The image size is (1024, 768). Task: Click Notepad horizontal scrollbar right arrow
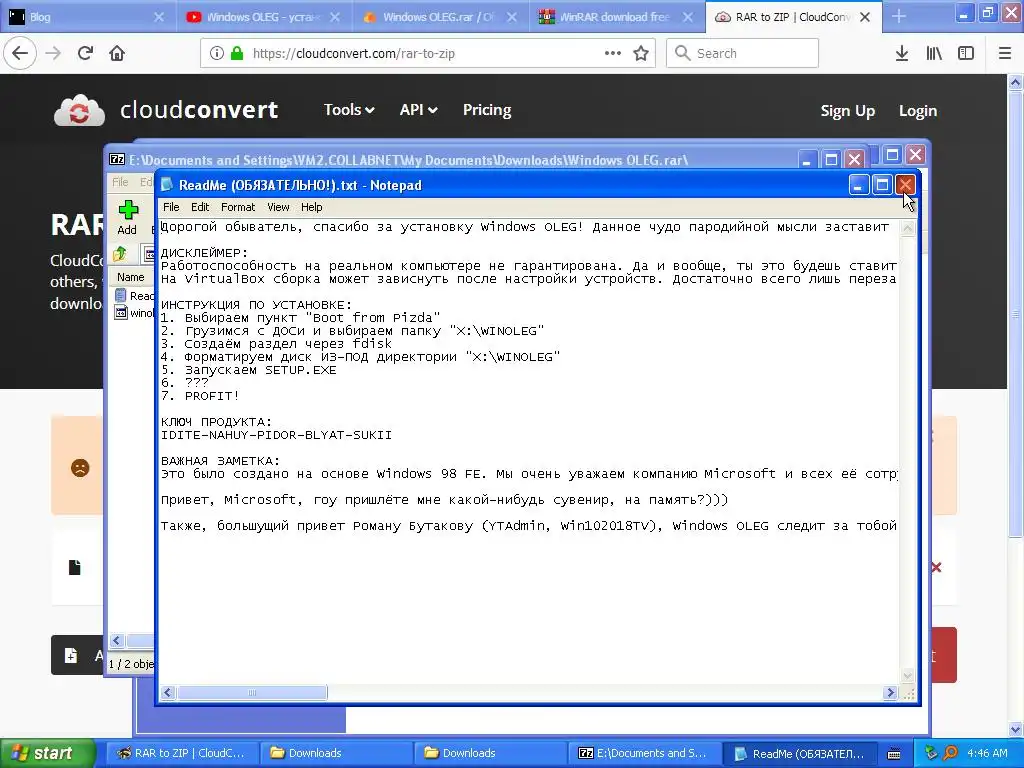click(x=891, y=692)
